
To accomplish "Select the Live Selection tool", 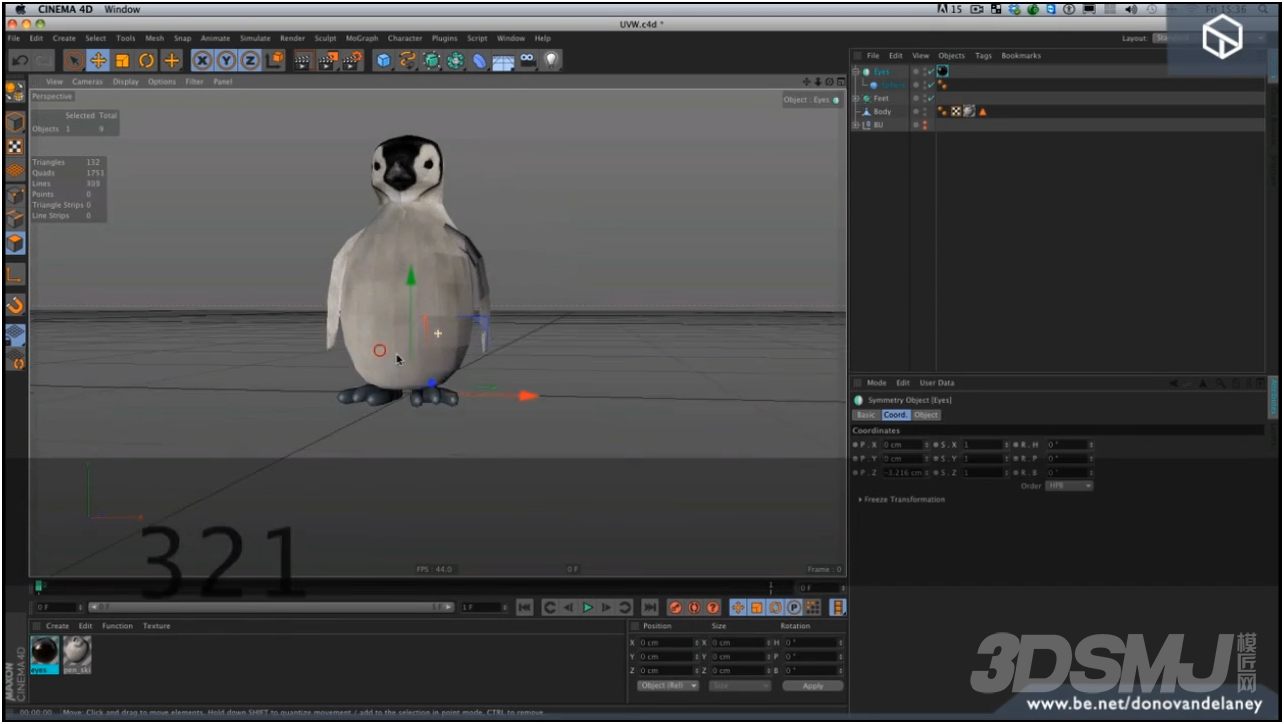I will point(74,61).
